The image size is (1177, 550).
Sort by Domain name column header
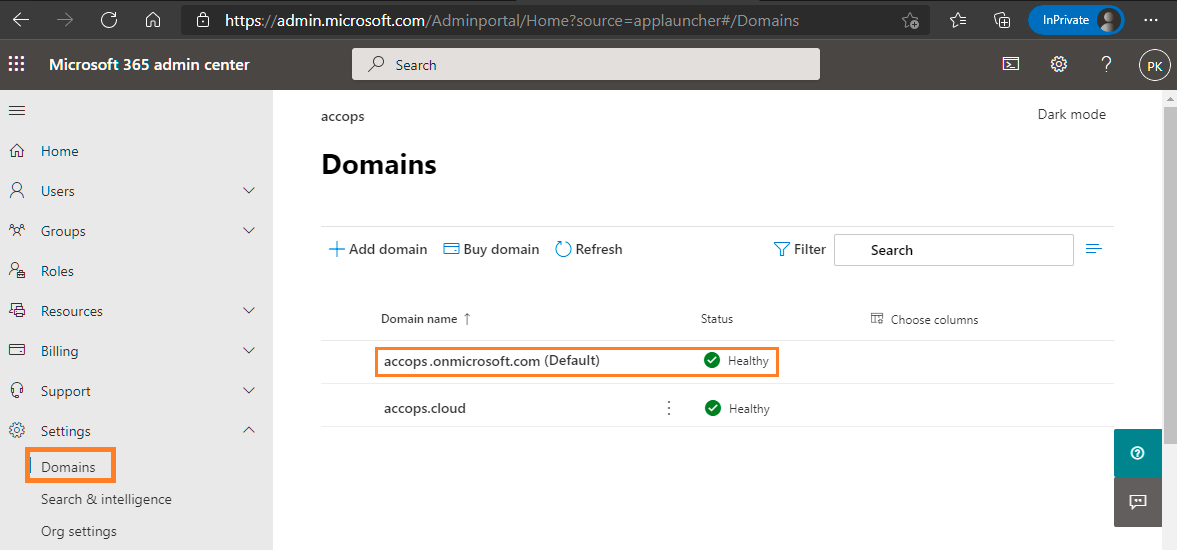[418, 319]
